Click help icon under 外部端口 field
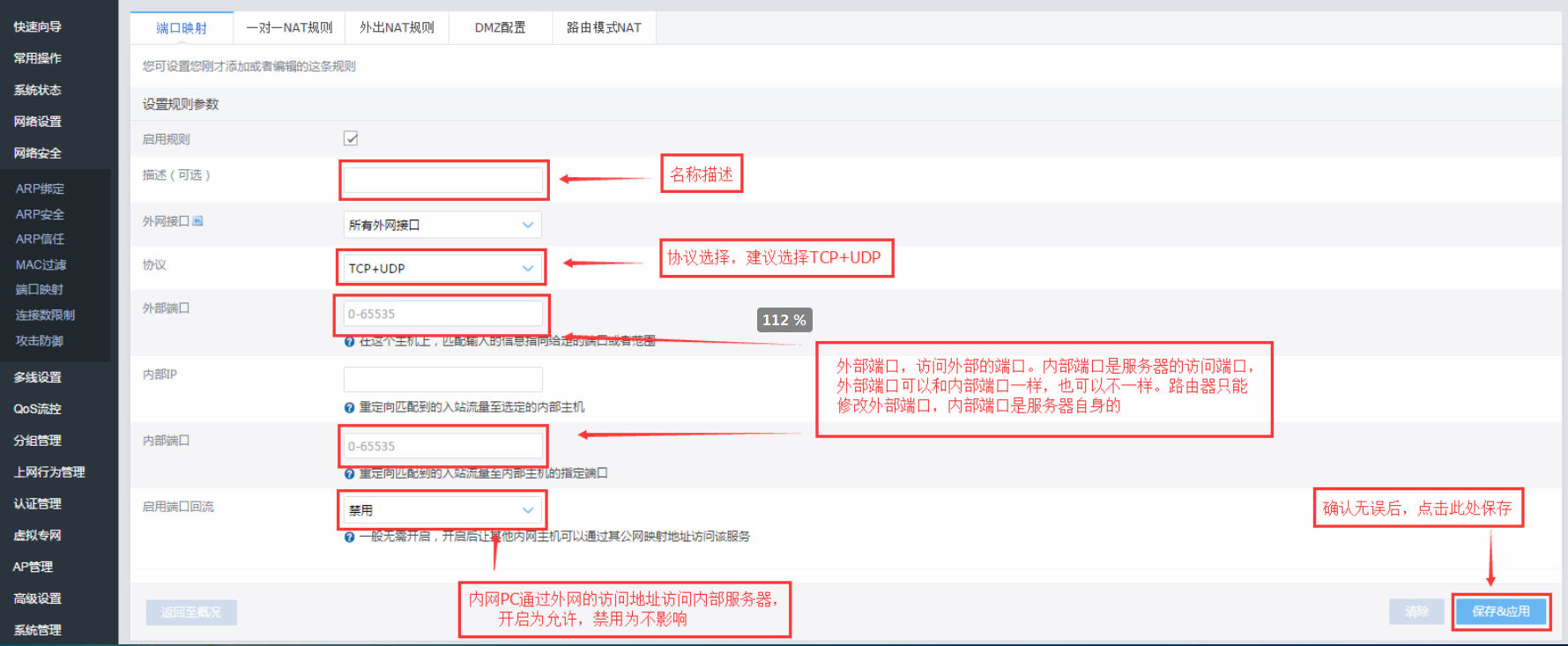The width and height of the screenshot is (1568, 646). point(349,342)
